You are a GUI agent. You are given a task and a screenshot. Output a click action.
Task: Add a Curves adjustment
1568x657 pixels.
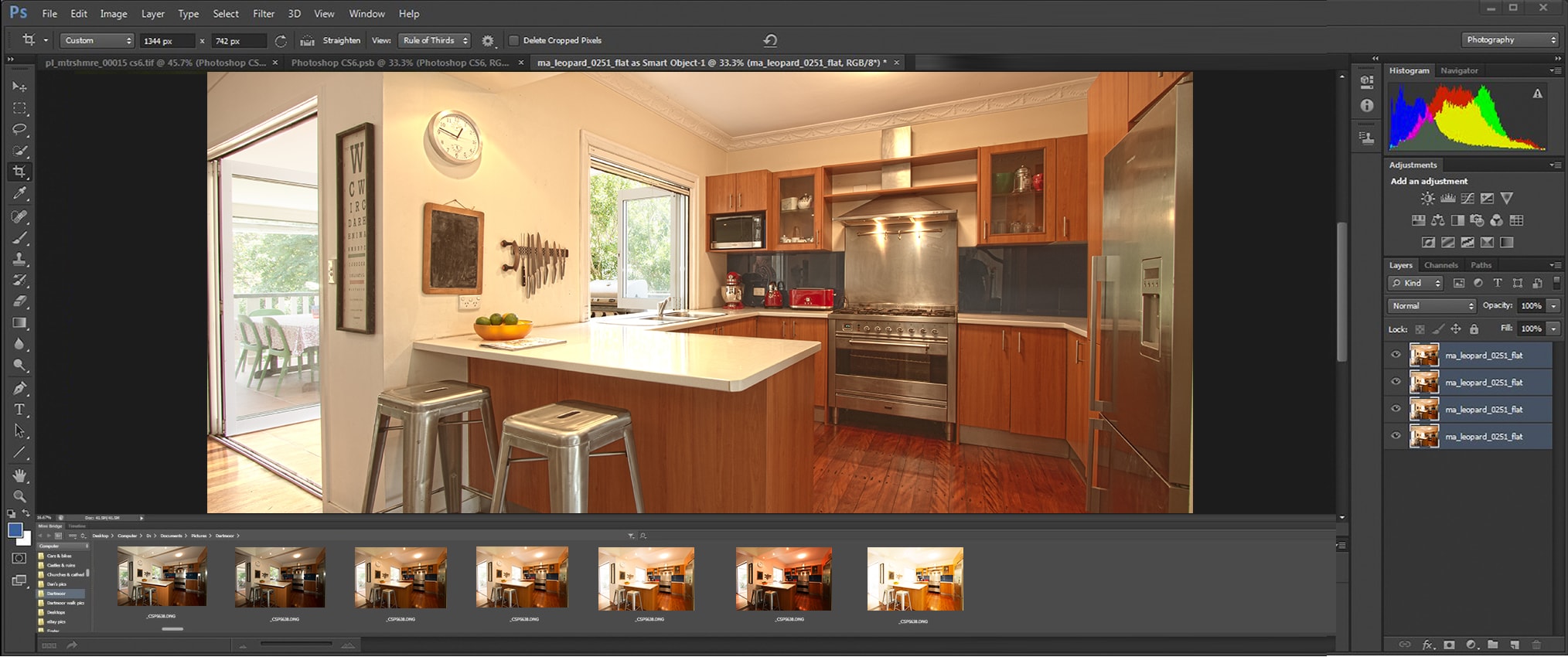[x=1467, y=199]
